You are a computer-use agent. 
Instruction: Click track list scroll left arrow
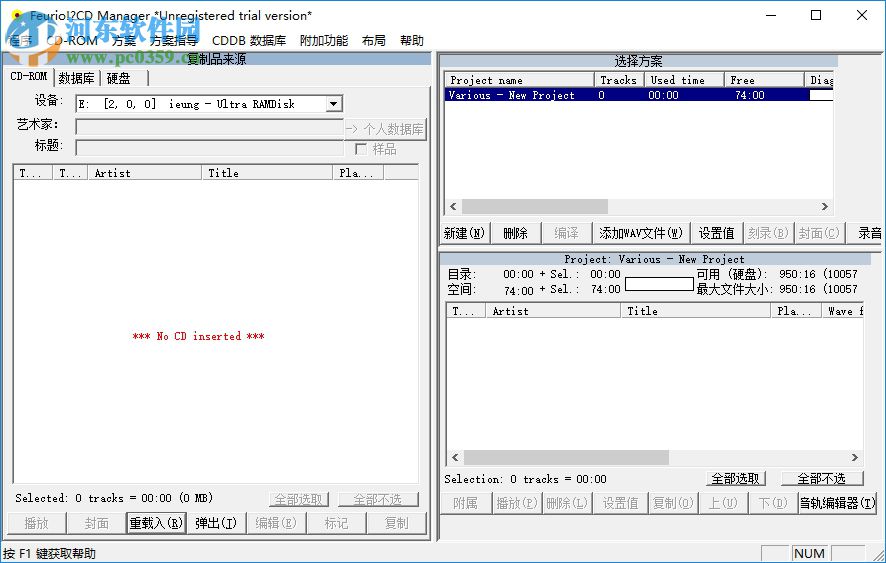[455, 457]
